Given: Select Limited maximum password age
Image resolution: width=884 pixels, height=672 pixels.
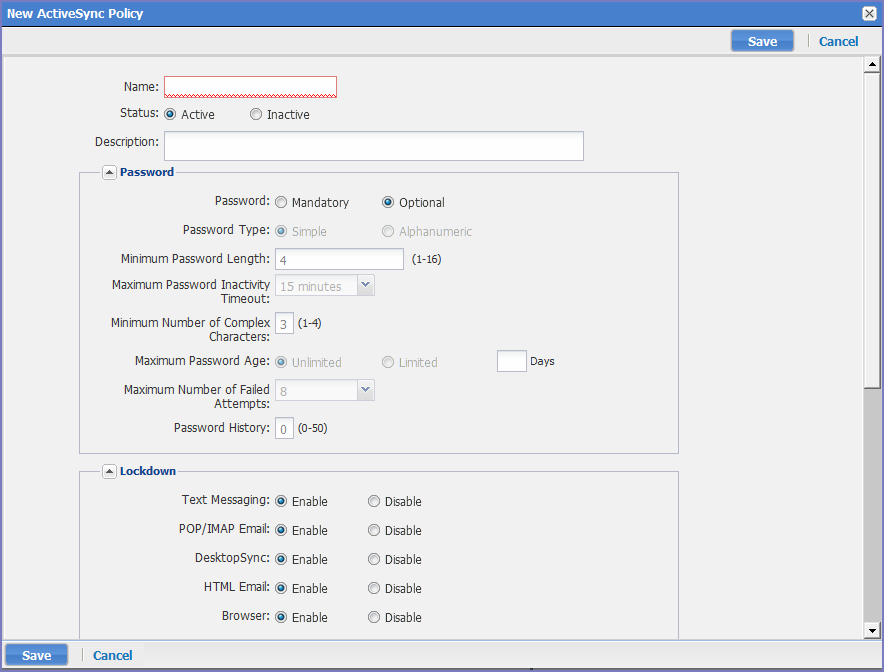Looking at the screenshot, I should point(388,362).
